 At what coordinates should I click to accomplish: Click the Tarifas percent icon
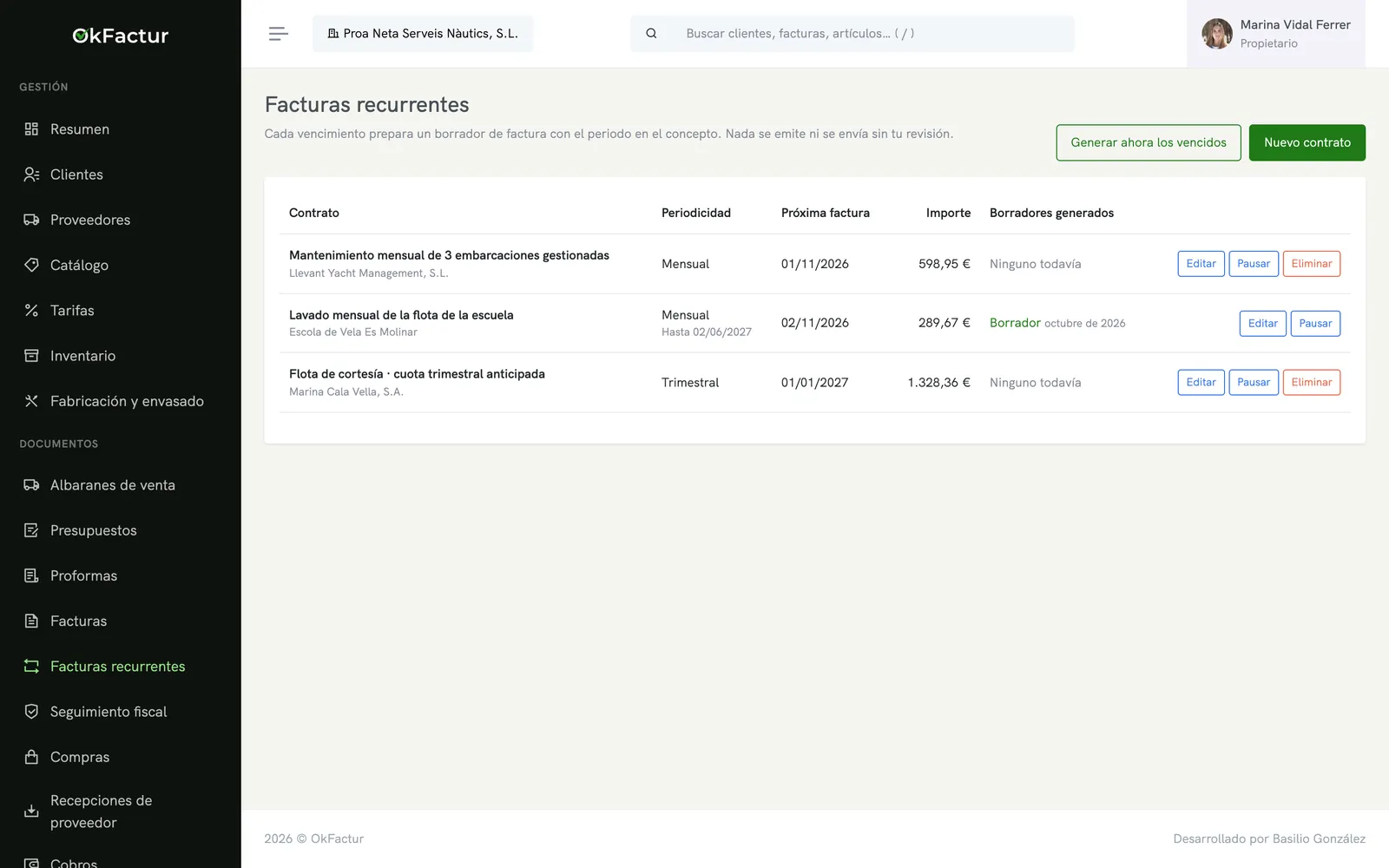pos(31,310)
